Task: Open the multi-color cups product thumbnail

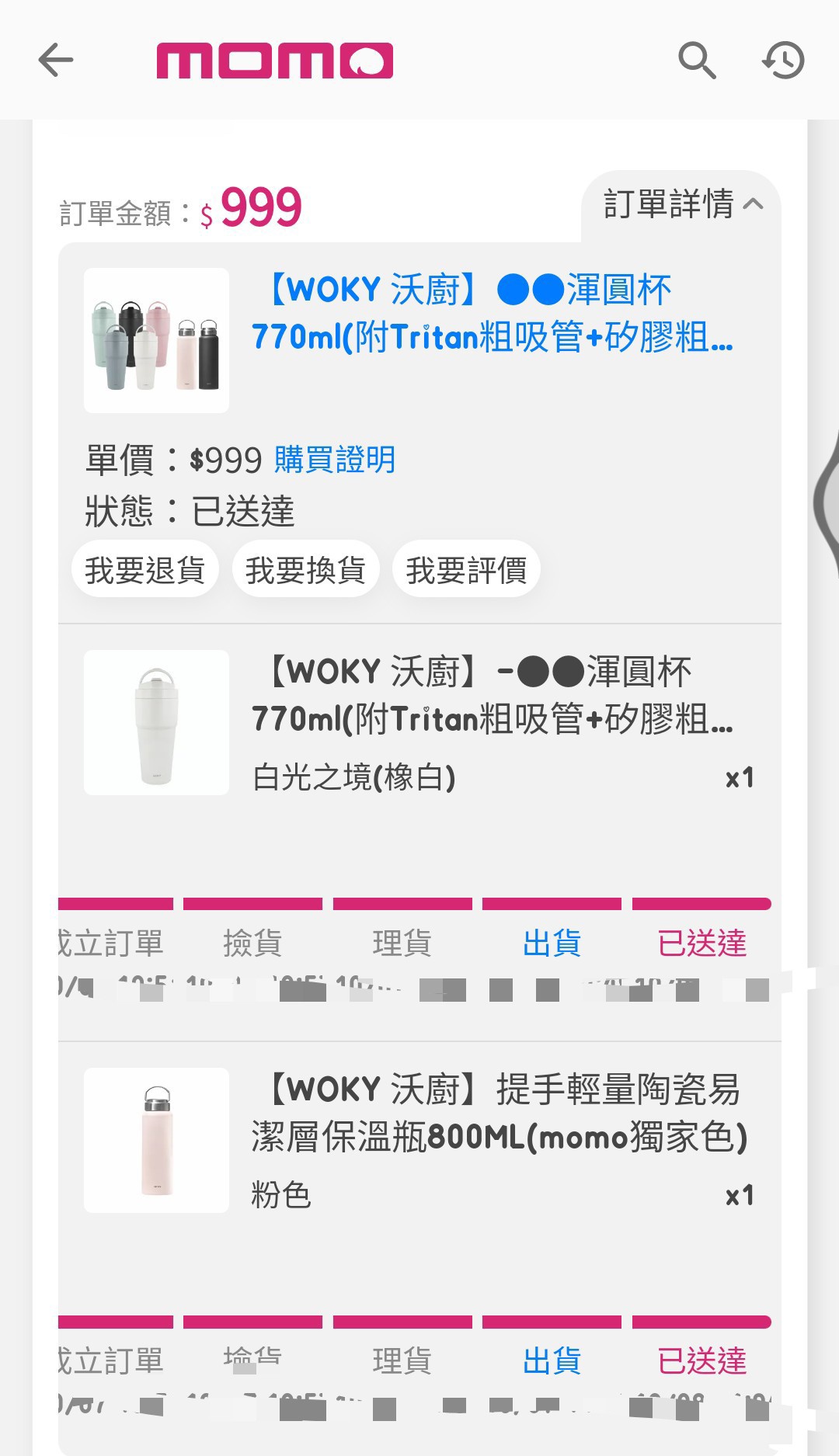Action: pyautogui.click(x=156, y=340)
